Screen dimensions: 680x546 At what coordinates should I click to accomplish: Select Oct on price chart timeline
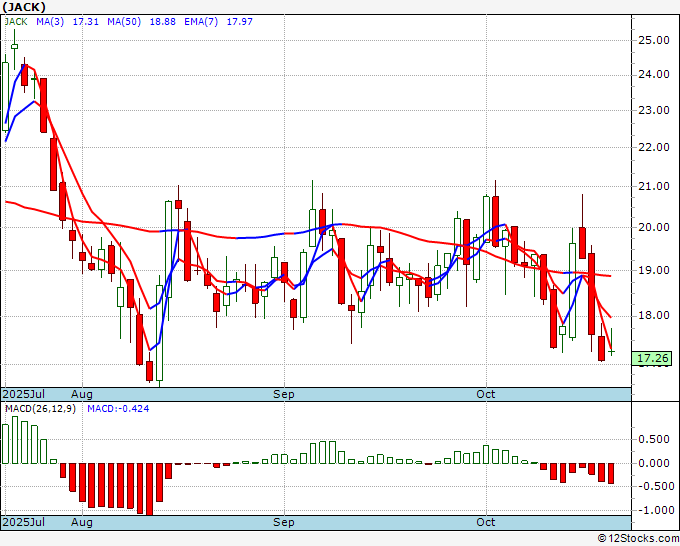486,394
